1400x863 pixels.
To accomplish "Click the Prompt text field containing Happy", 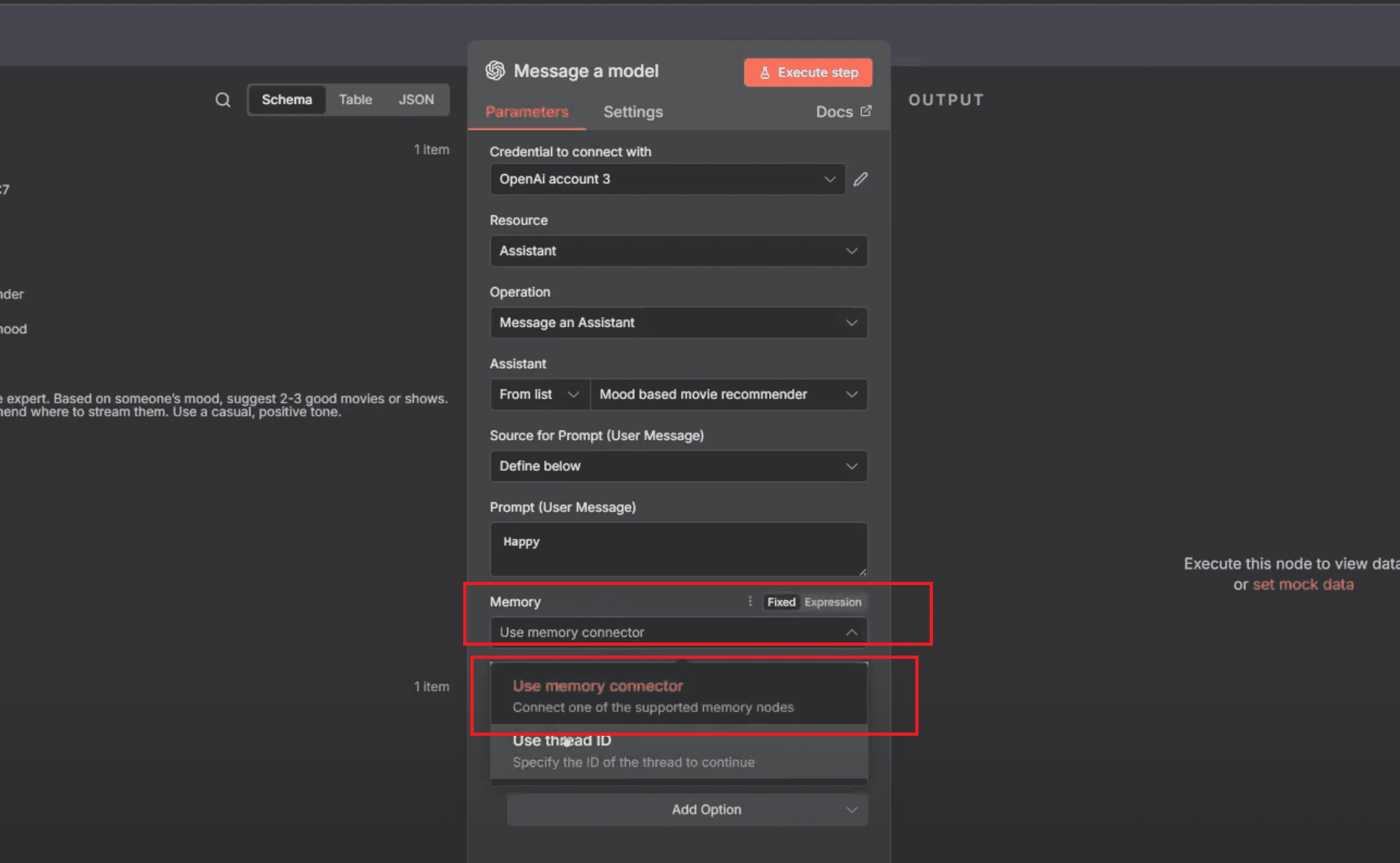I will (x=678, y=549).
